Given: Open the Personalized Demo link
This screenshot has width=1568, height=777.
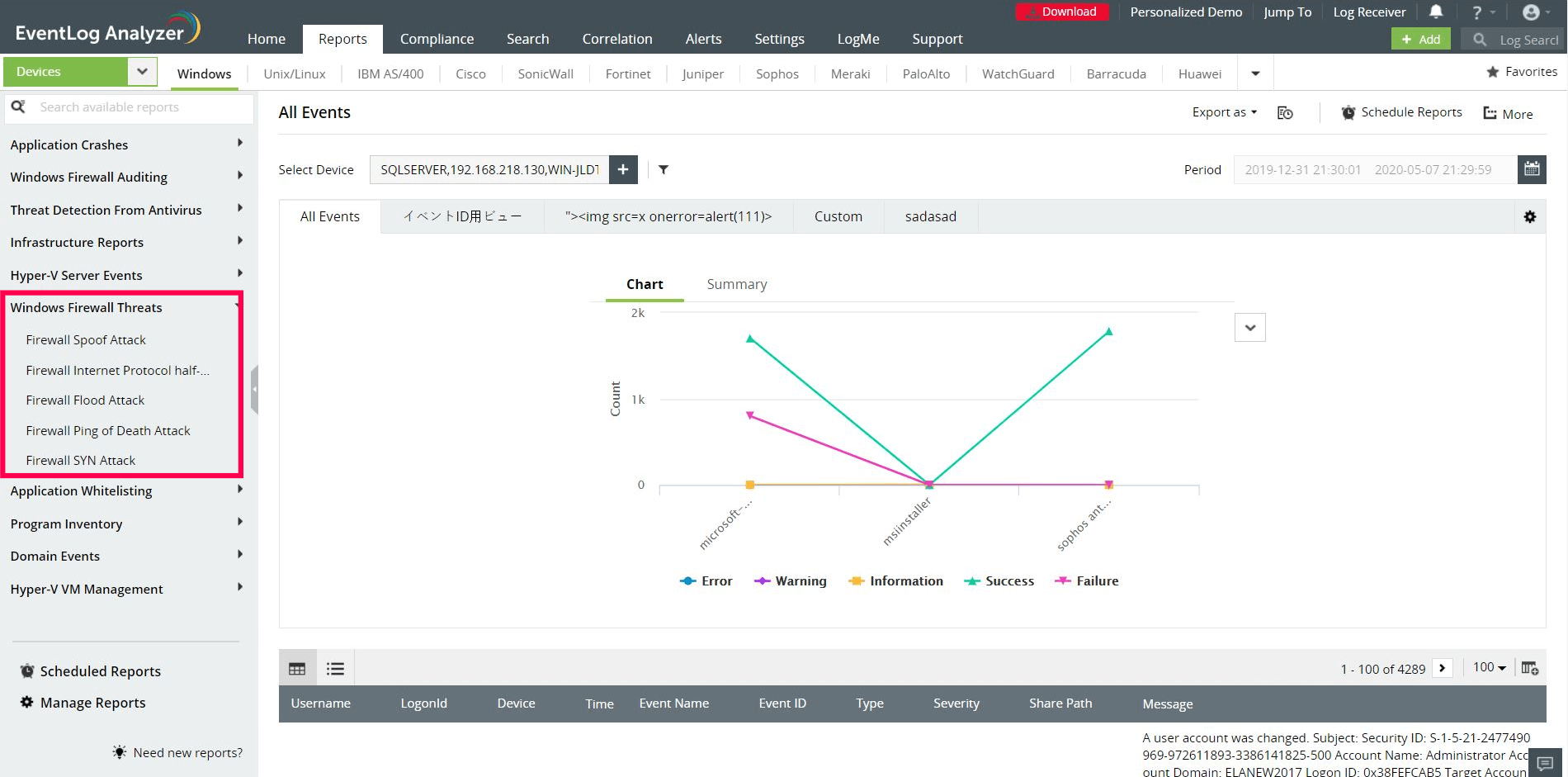Looking at the screenshot, I should tap(1186, 12).
